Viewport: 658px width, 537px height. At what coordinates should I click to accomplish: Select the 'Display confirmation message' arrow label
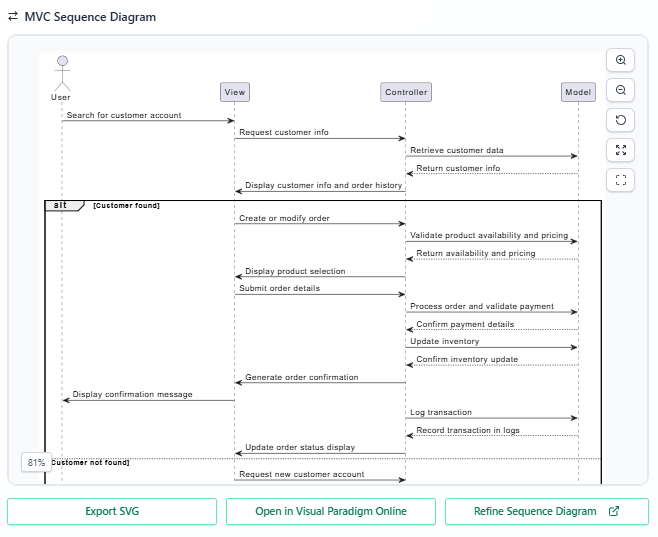point(132,394)
